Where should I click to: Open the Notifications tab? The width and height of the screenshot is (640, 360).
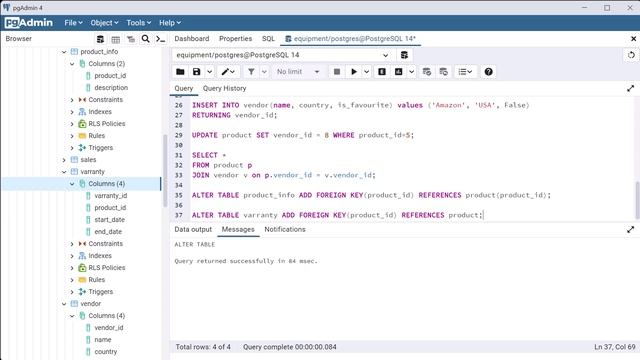click(x=285, y=229)
